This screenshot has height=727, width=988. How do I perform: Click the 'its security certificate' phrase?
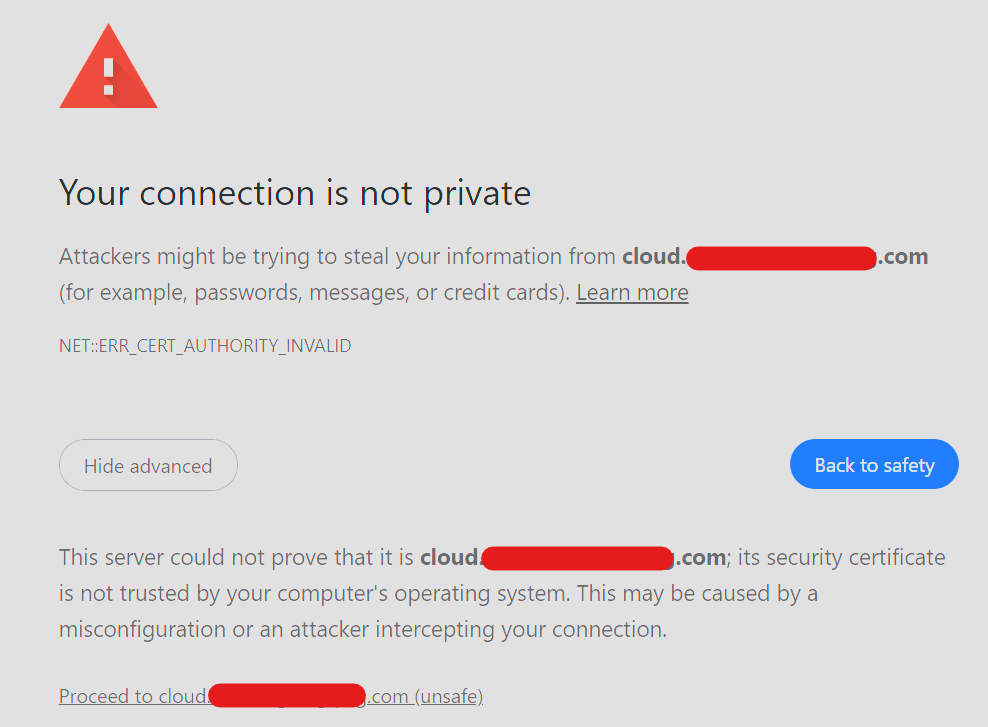tap(841, 558)
